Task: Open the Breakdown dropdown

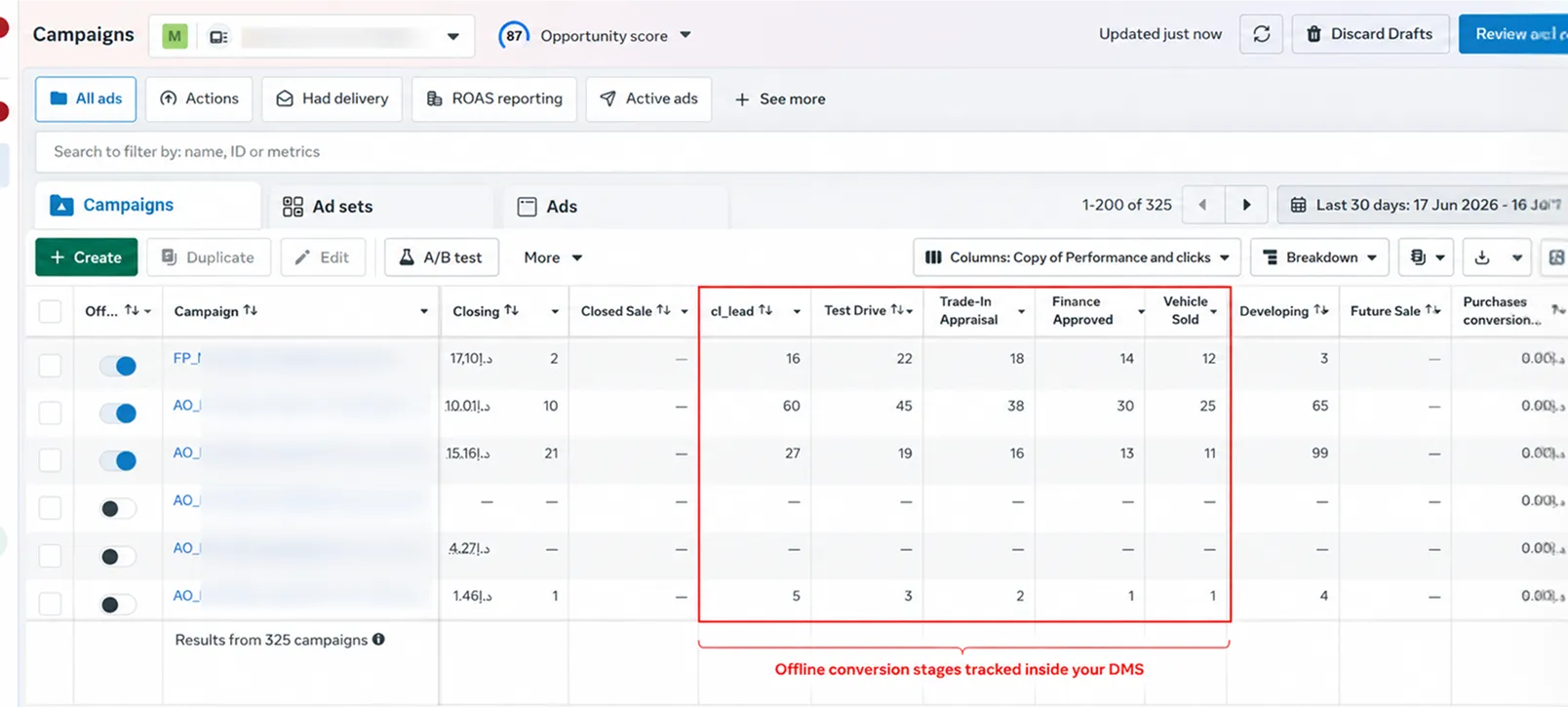Action: click(x=1320, y=257)
